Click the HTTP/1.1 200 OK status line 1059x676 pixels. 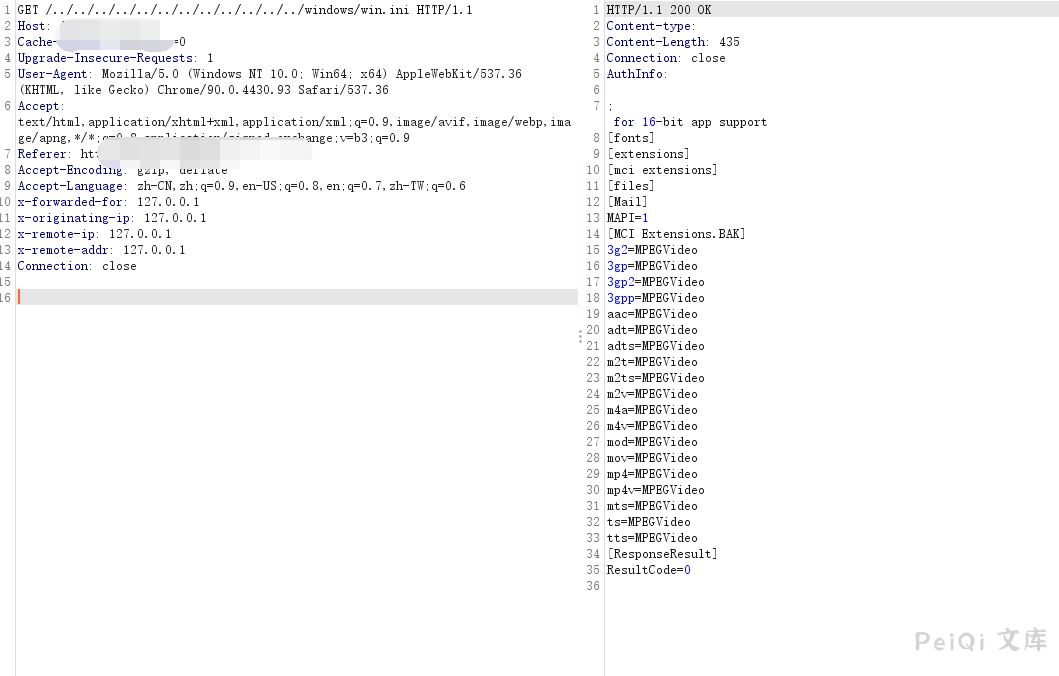point(658,10)
